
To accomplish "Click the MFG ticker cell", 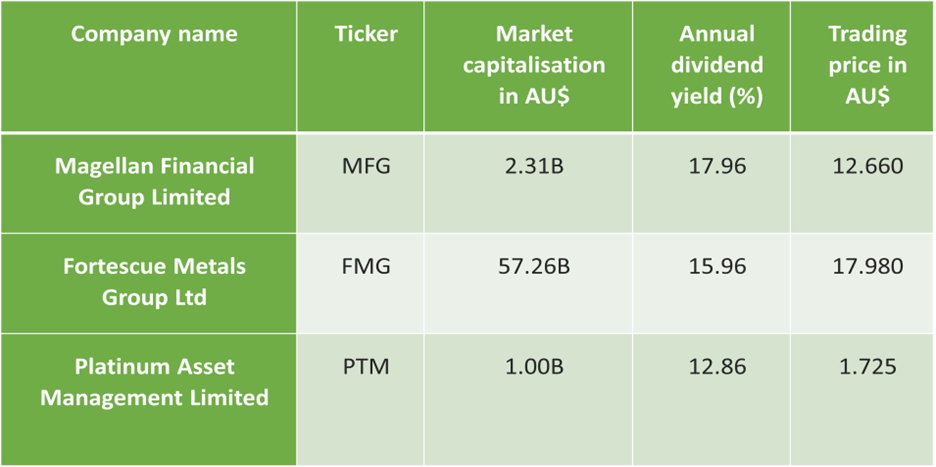I will coord(360,183).
